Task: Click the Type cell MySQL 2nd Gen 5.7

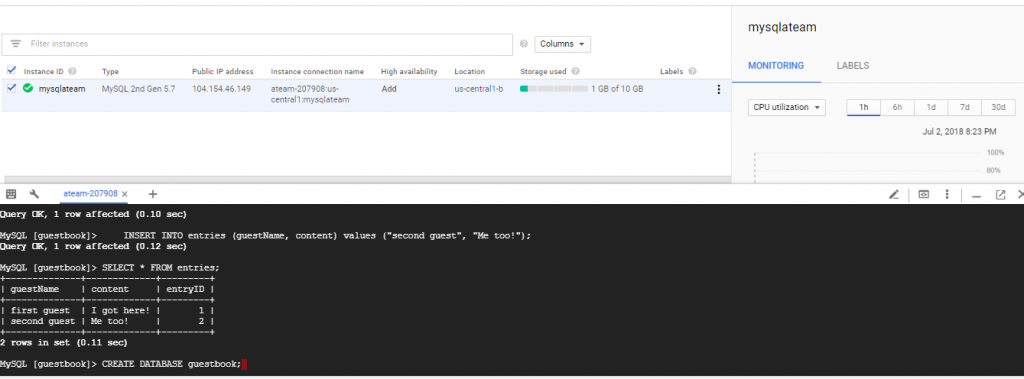Action: pos(138,89)
